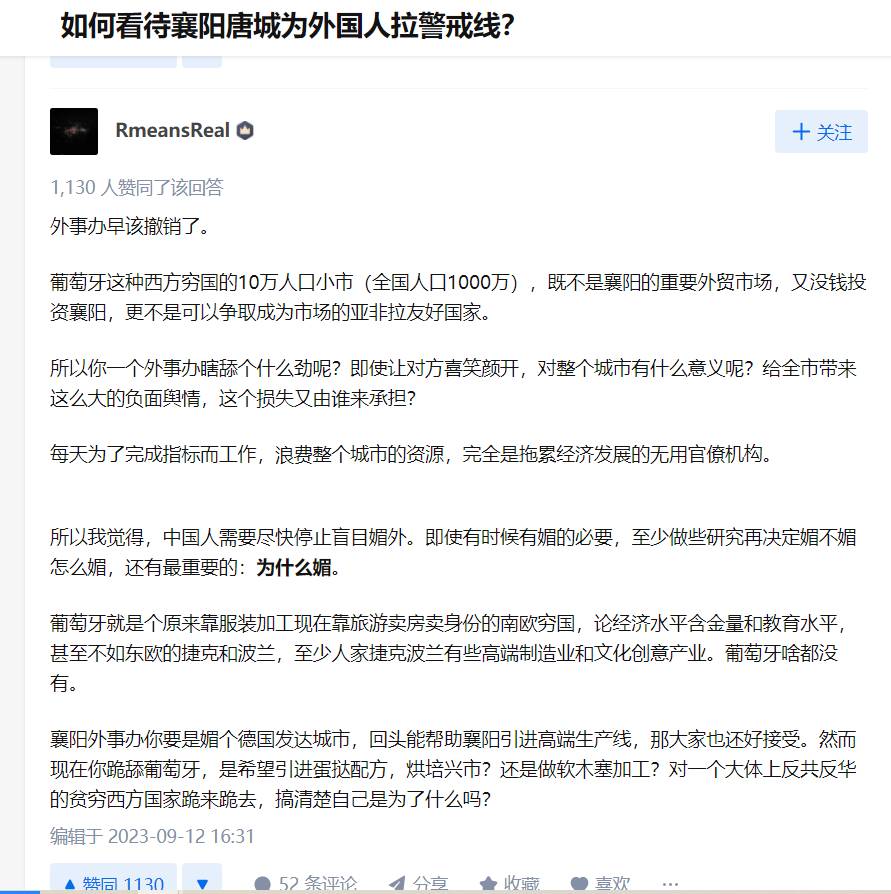The height and width of the screenshot is (894, 891).
Task: Click the 编辑于 2023-09-12 16:31 timestamp
Action: (152, 836)
